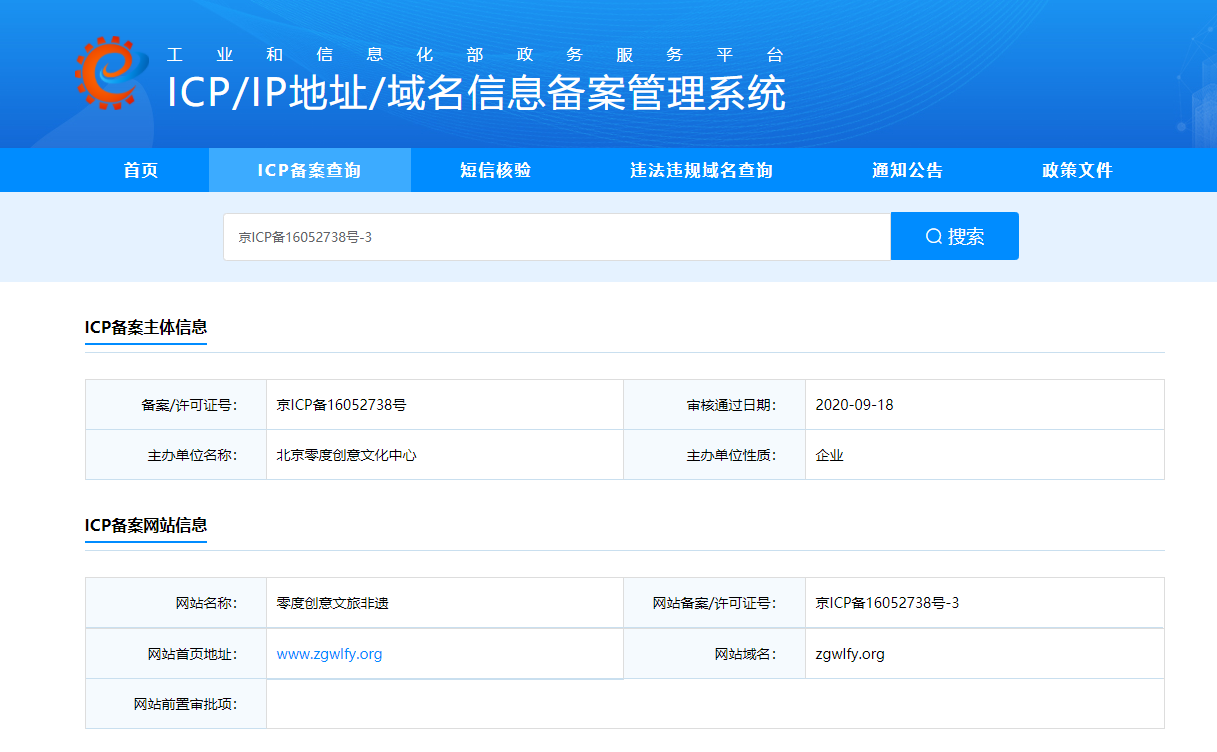Click the organizer type value 企业

pos(829,455)
